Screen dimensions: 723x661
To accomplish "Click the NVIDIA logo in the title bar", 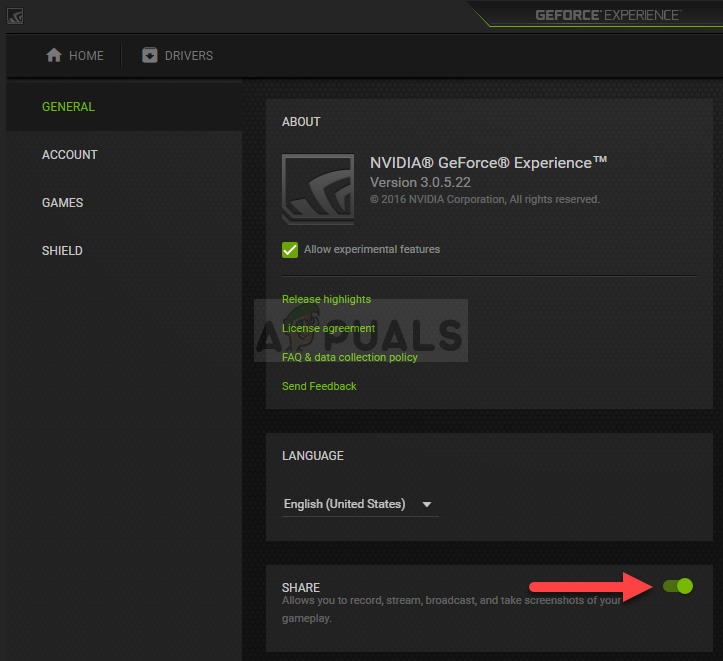I will tap(15, 16).
